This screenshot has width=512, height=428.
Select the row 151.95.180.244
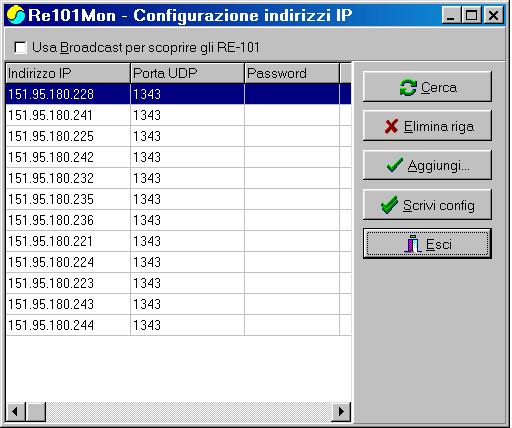(x=179, y=325)
